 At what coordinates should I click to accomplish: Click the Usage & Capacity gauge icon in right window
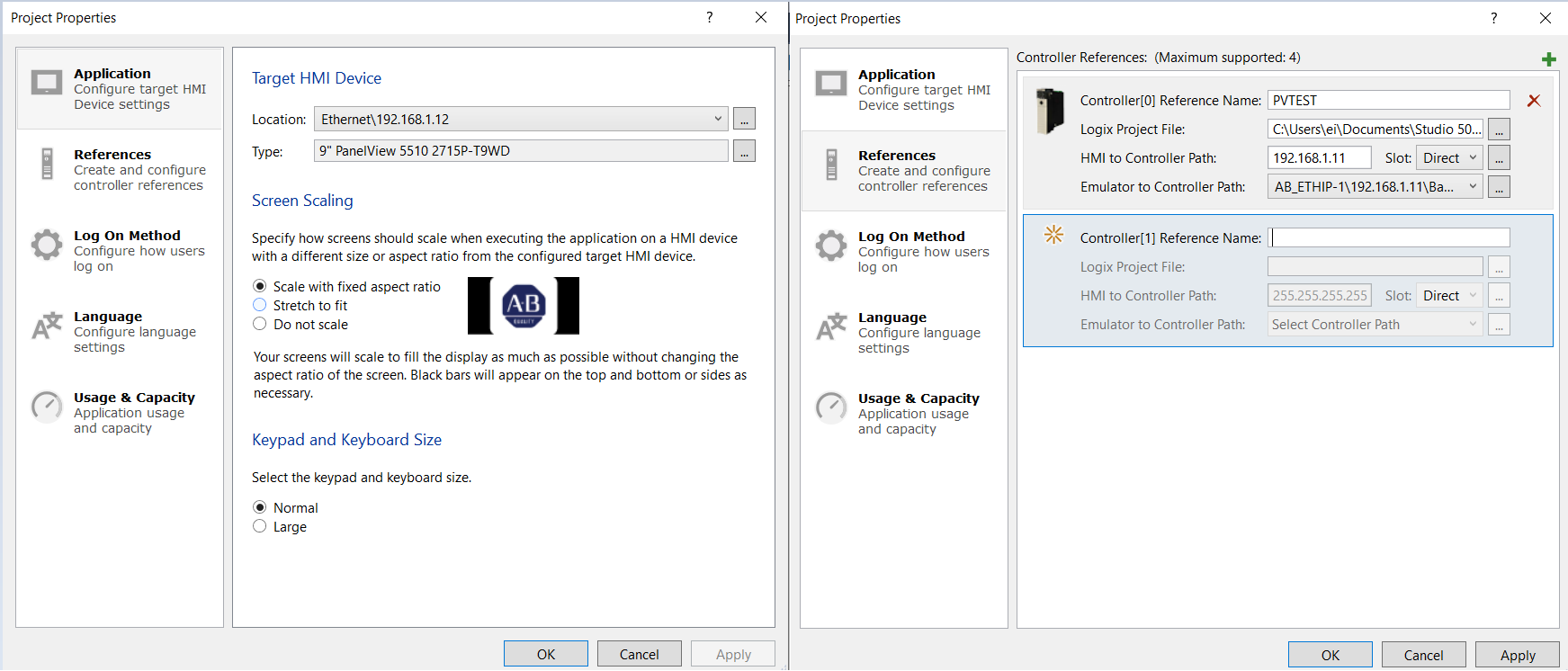[831, 407]
